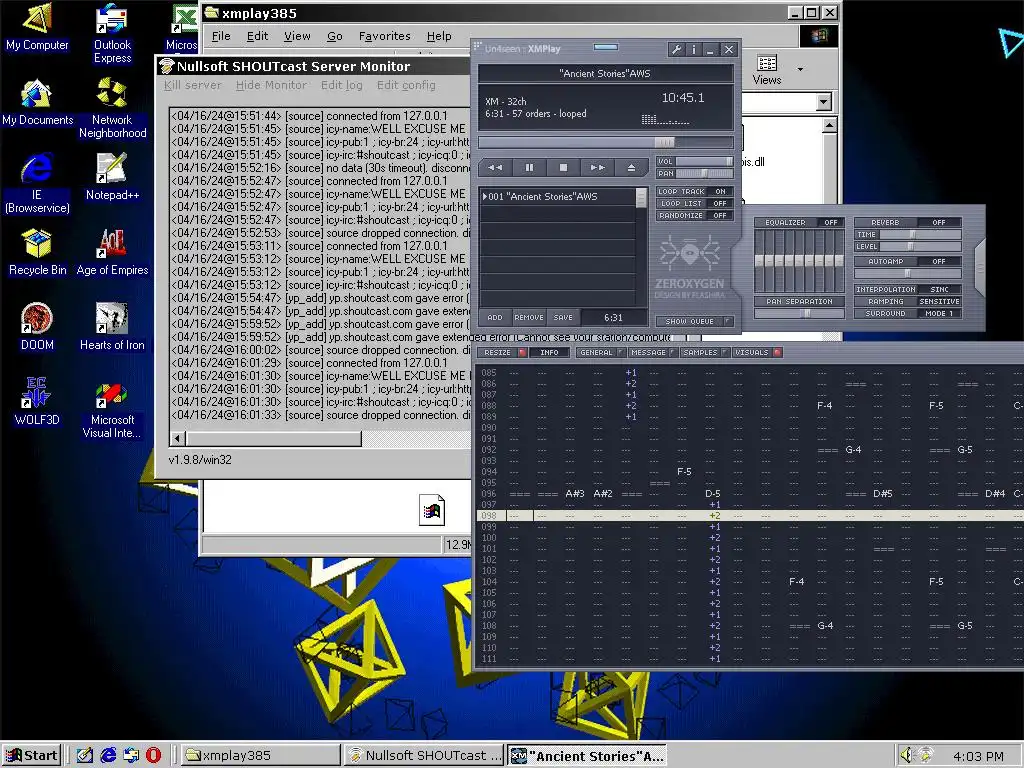Viewport: 1024px width, 768px height.
Task: Click the XMPlay volume slider
Action: tap(704, 161)
